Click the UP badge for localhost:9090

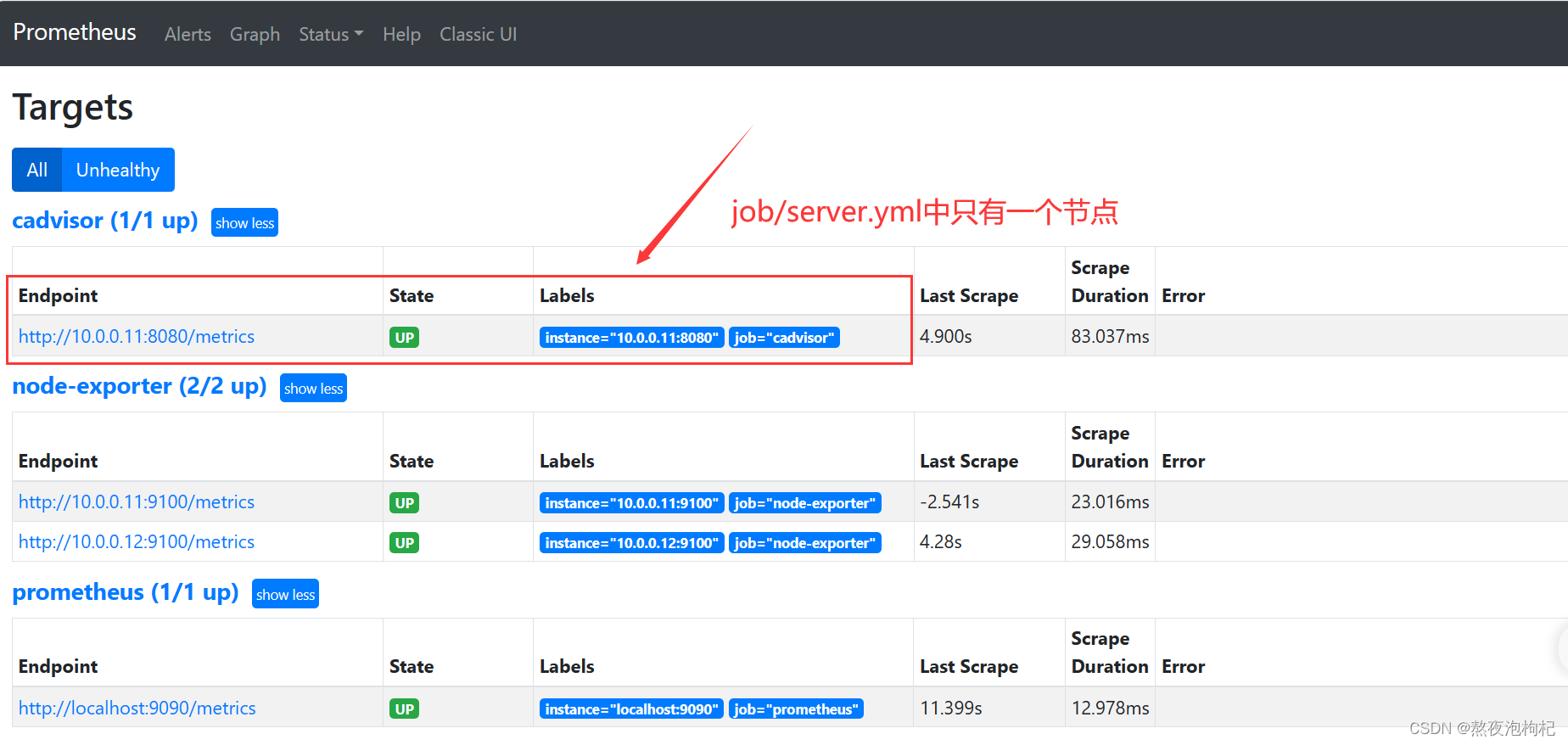(x=405, y=709)
